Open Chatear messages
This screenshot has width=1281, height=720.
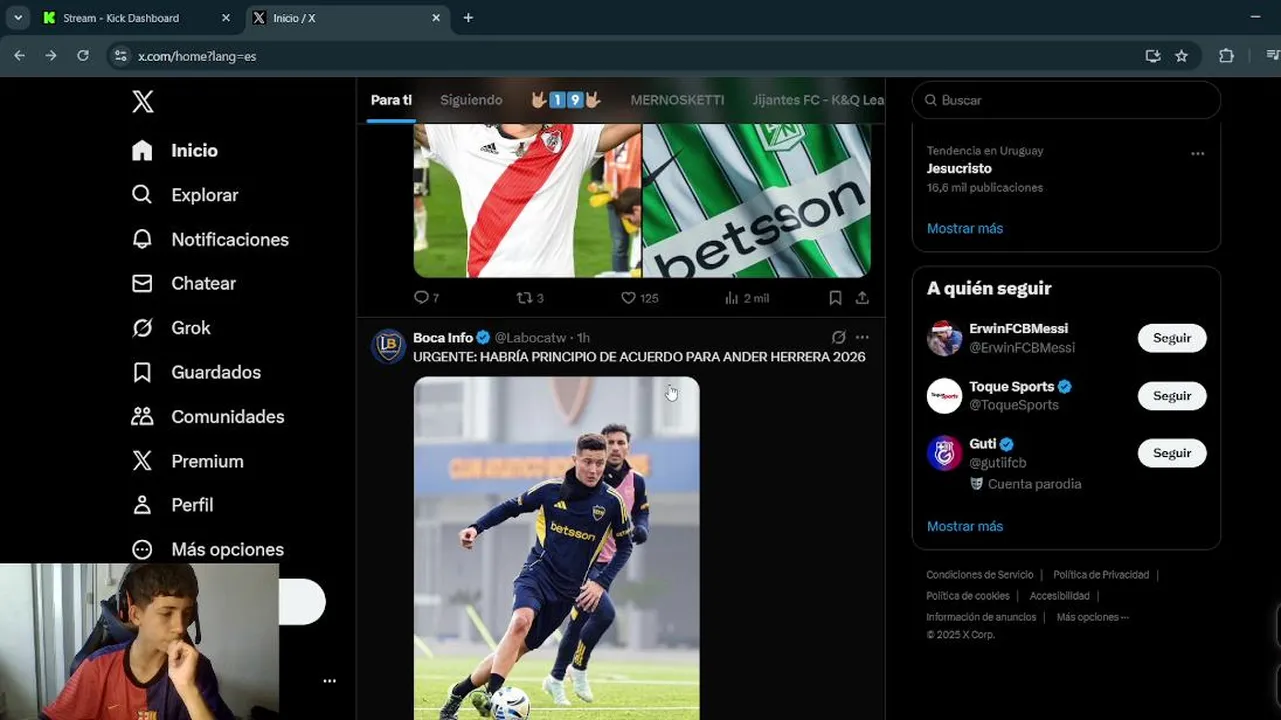point(184,284)
